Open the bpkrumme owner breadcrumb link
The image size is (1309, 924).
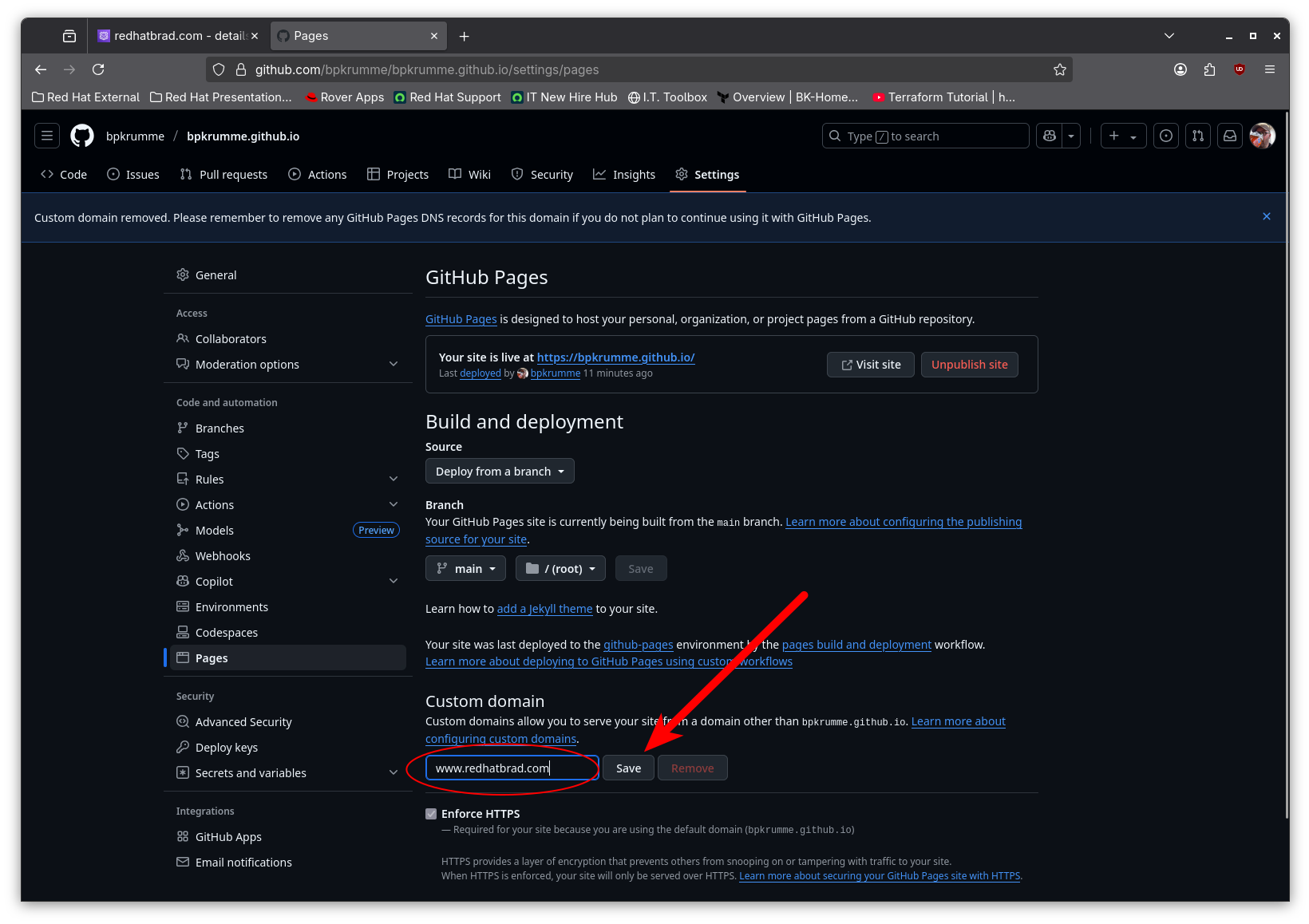pos(135,136)
